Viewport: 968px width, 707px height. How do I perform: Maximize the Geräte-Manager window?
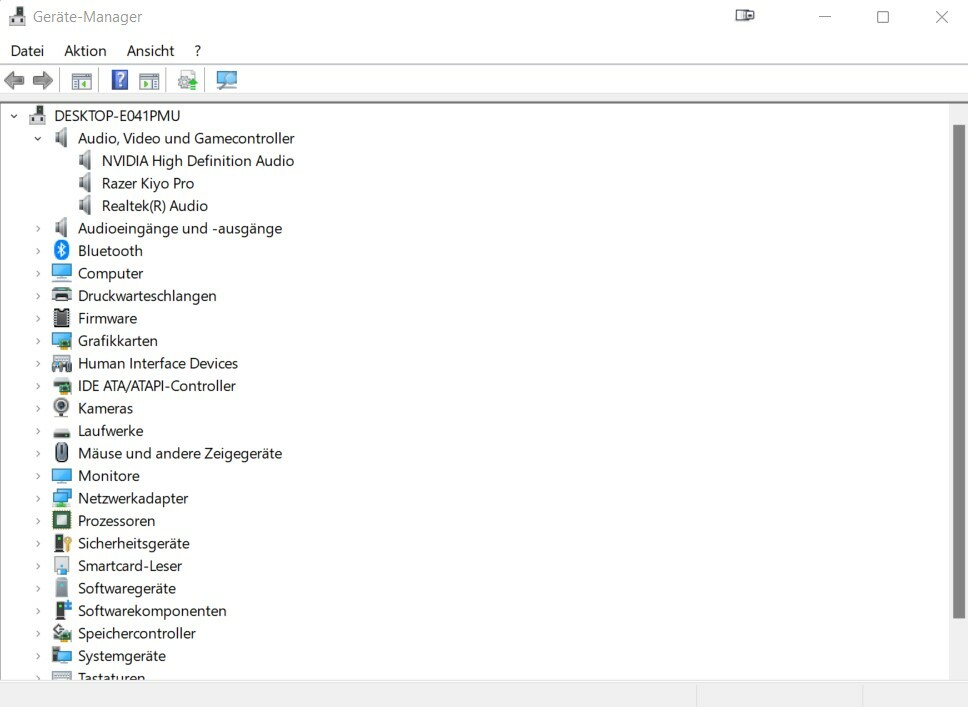(883, 17)
